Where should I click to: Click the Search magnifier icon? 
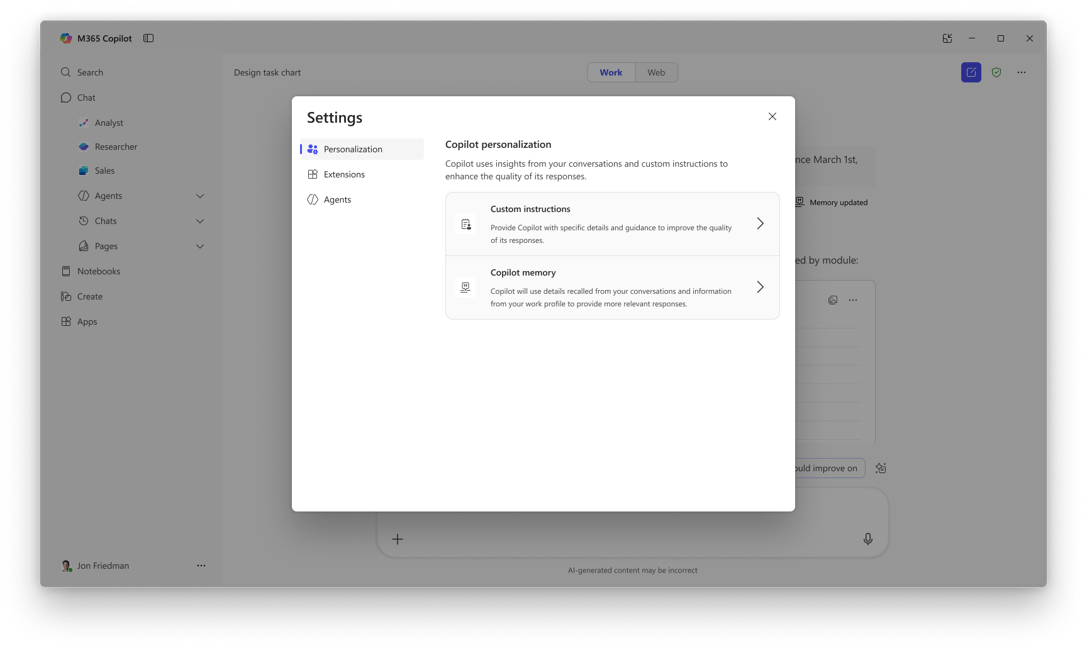pyautogui.click(x=66, y=72)
